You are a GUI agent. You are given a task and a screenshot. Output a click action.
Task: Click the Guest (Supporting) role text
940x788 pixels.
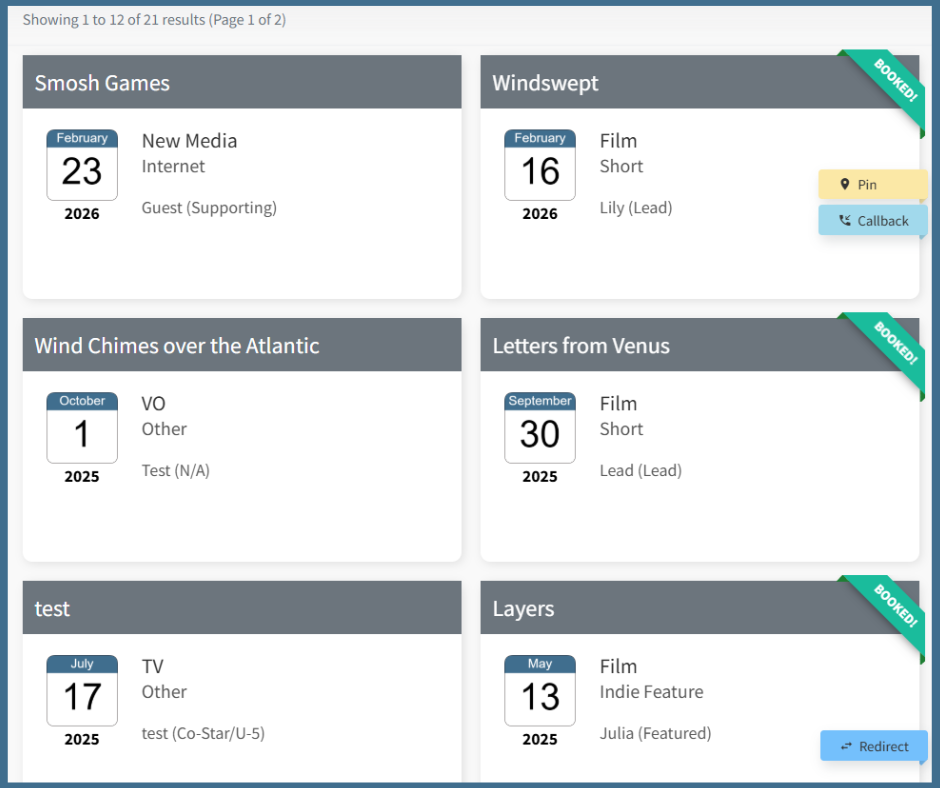point(209,208)
